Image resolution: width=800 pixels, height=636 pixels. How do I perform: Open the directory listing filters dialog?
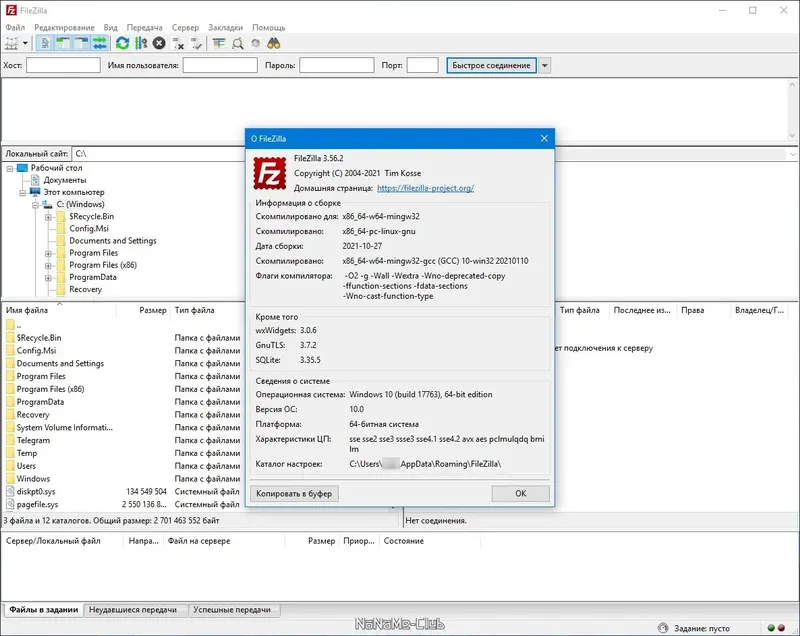click(x=219, y=43)
